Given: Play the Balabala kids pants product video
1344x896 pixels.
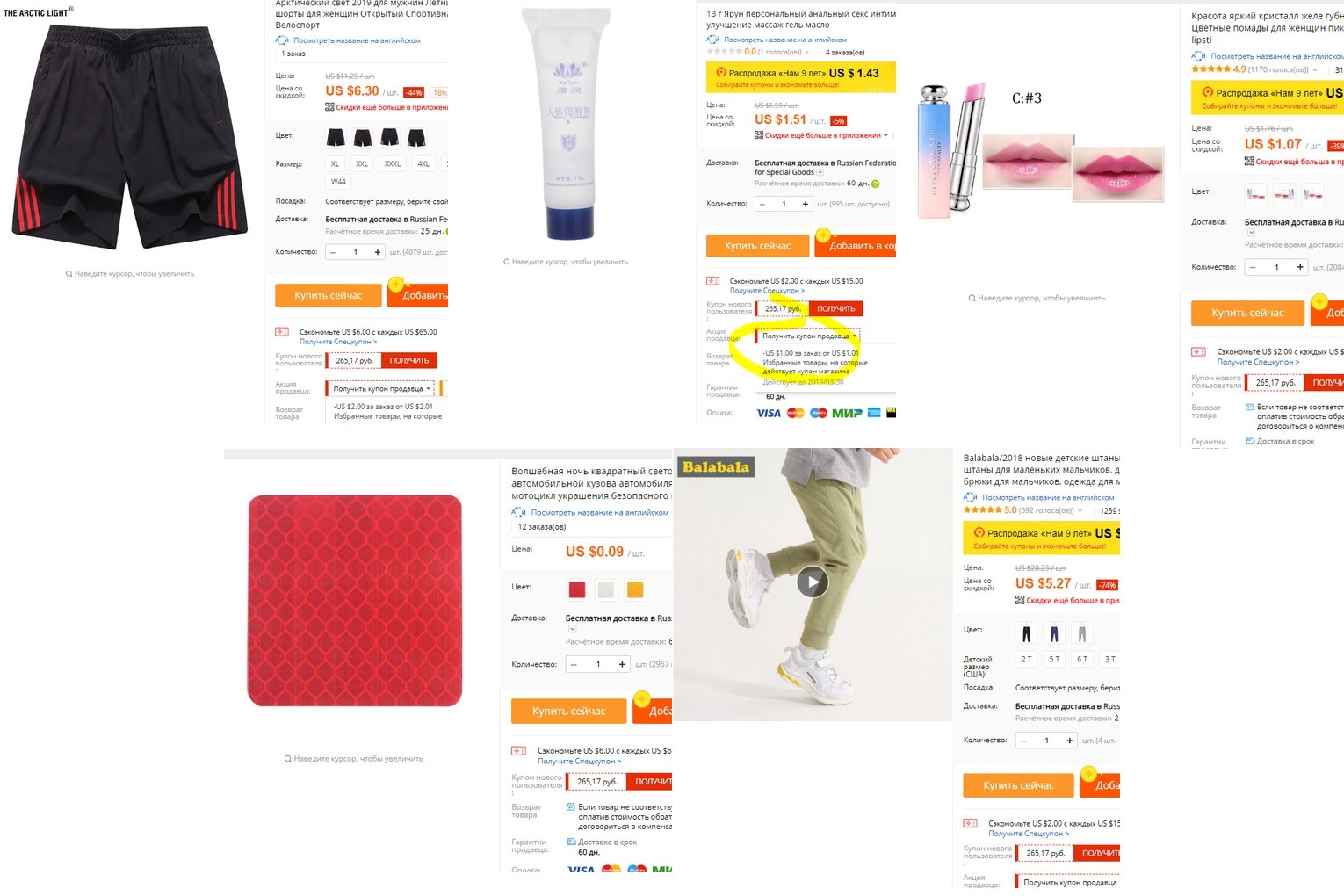Looking at the screenshot, I should [x=813, y=582].
